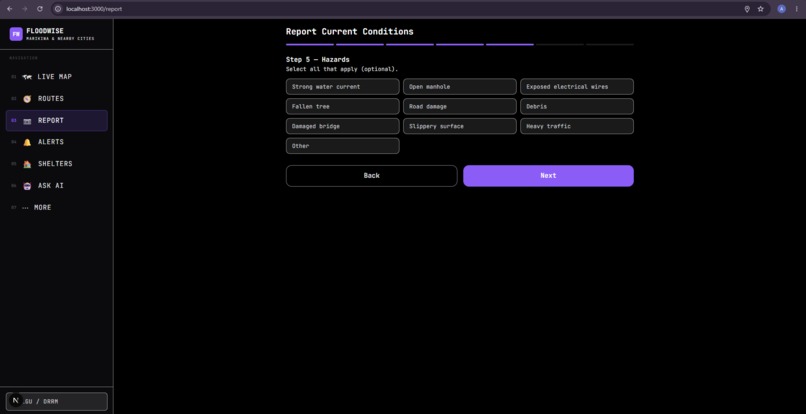Screen dimensions: 806x414
Task: Click the Next.js dev tools badge
Action: pyautogui.click(x=15, y=400)
